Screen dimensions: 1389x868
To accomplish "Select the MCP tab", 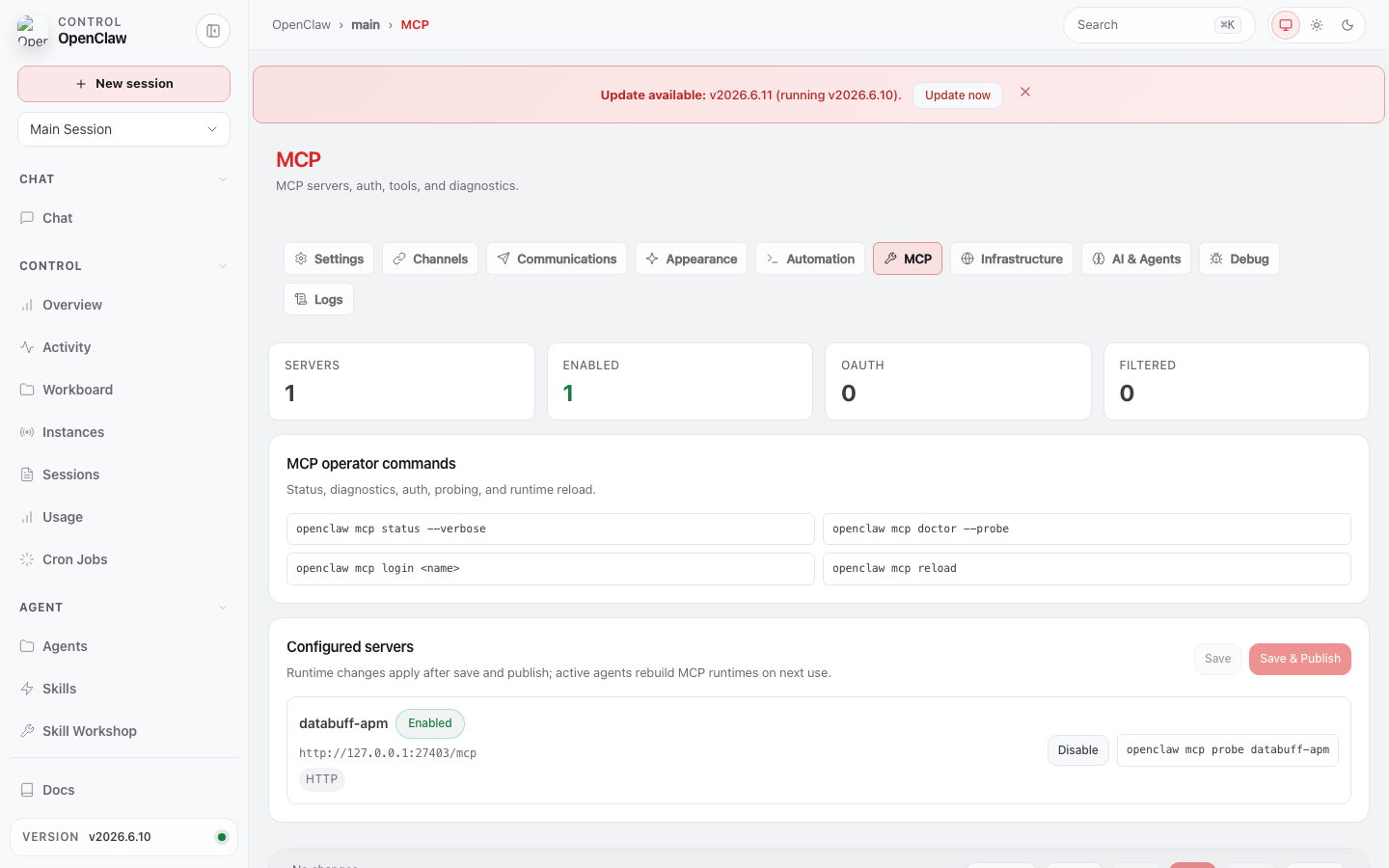I will [x=908, y=258].
